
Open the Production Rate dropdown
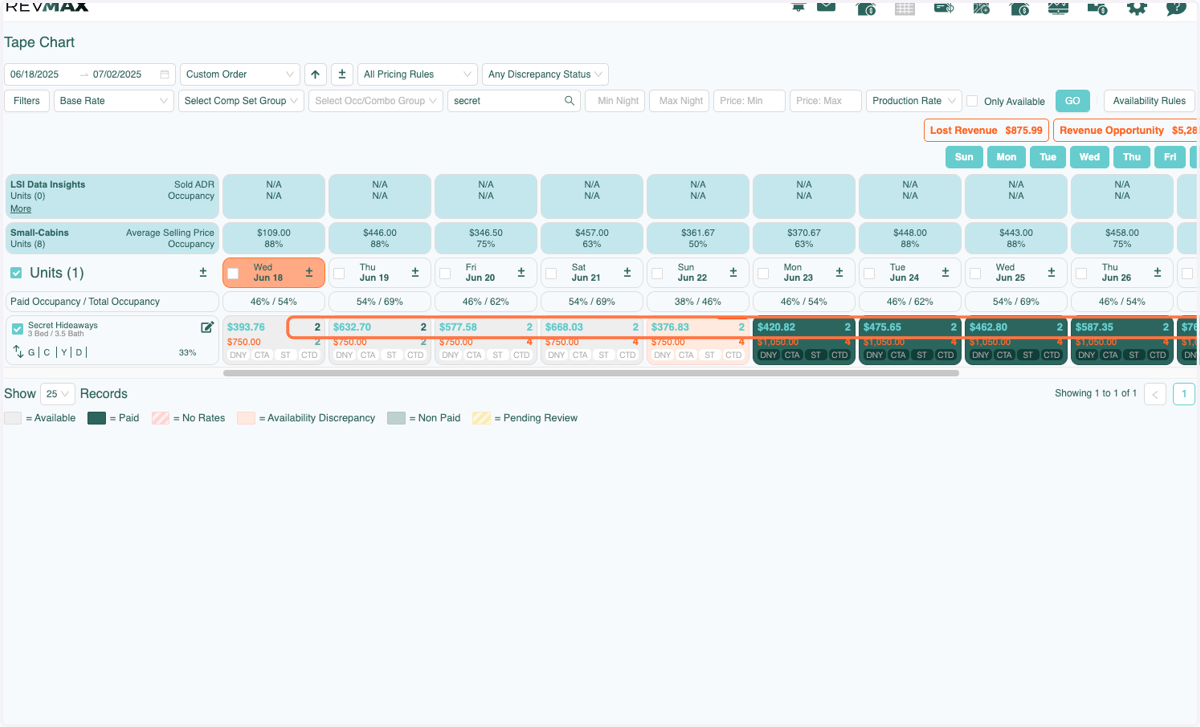[914, 101]
